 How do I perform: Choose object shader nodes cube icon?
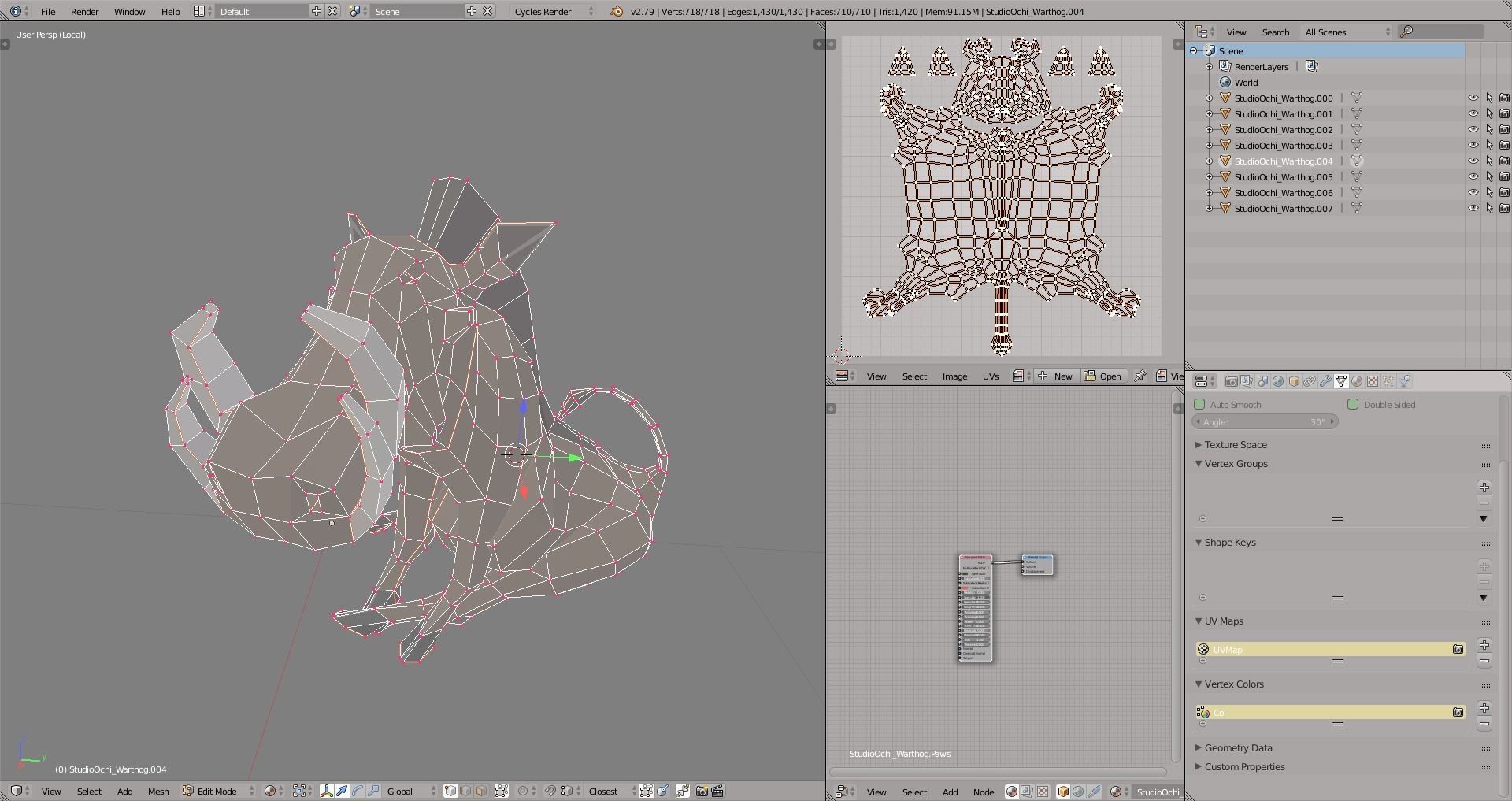pyautogui.click(x=1063, y=792)
